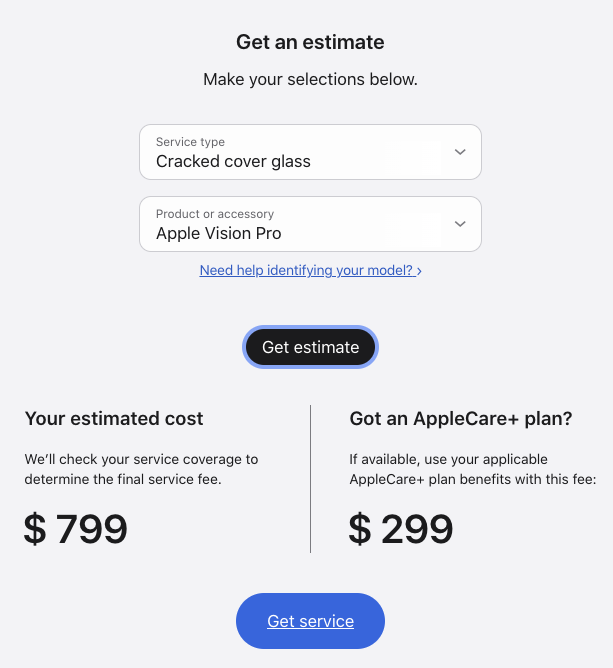The height and width of the screenshot is (668, 613).
Task: Open 'Need help identifying your model?' link
Action: (306, 270)
